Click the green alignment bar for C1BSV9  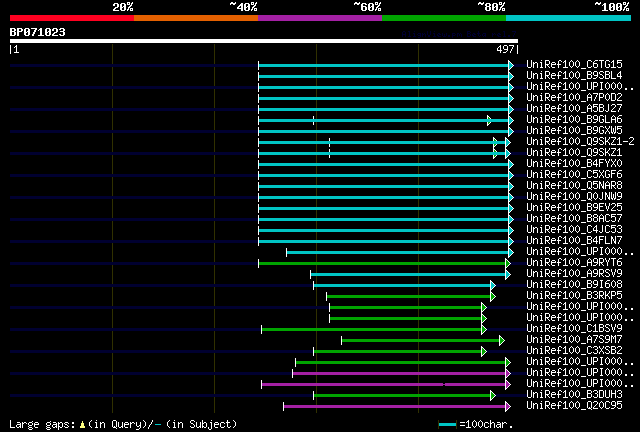[x=372, y=330]
